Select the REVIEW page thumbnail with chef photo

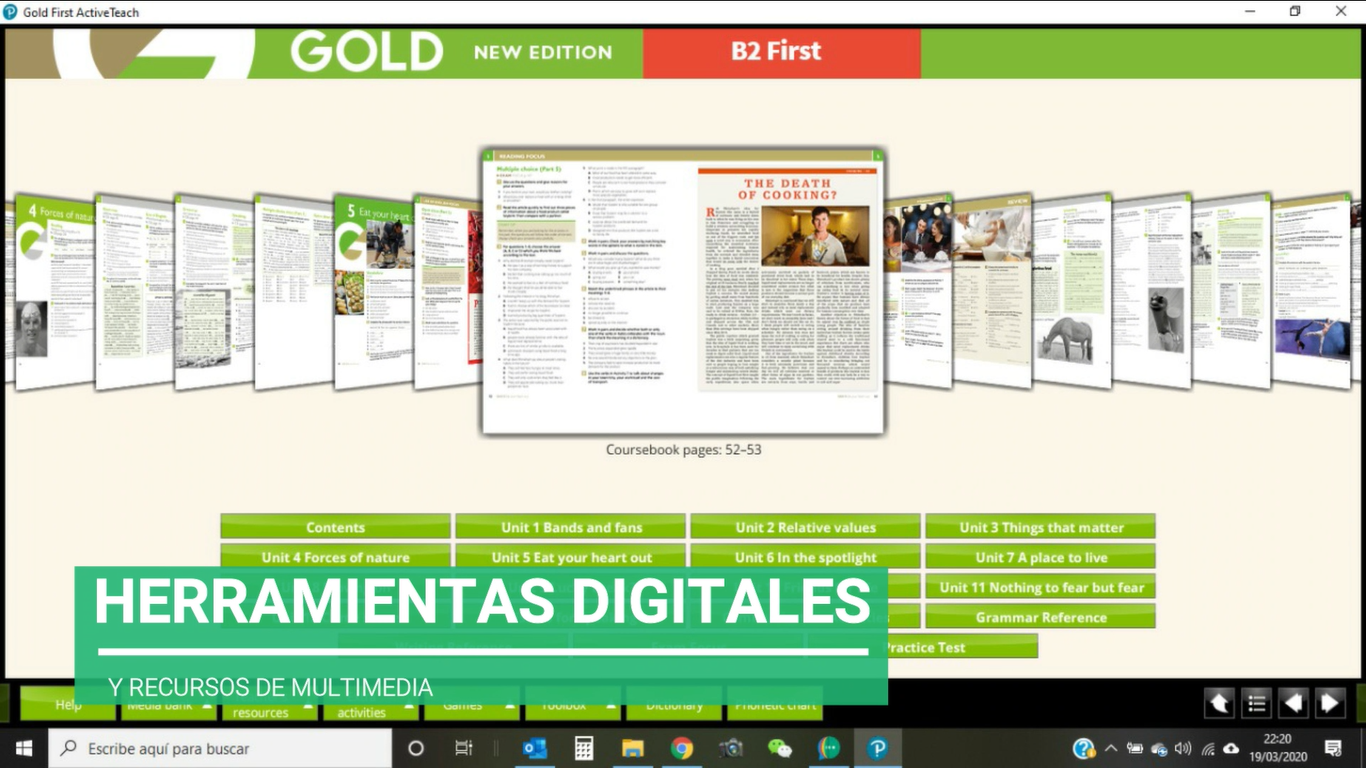coord(992,291)
